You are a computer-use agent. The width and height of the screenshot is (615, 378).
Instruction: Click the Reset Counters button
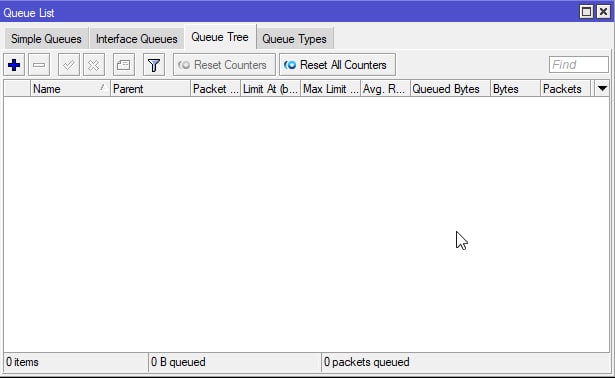click(224, 65)
